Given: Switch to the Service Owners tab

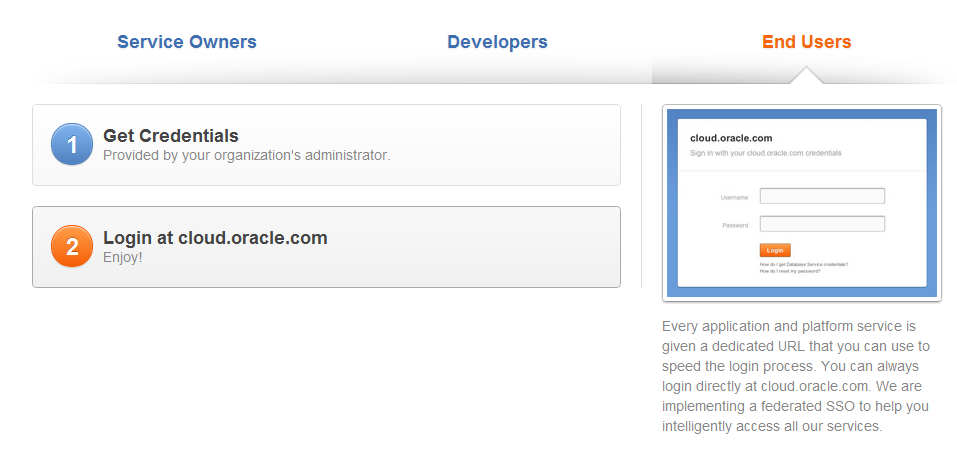Looking at the screenshot, I should [x=187, y=42].
